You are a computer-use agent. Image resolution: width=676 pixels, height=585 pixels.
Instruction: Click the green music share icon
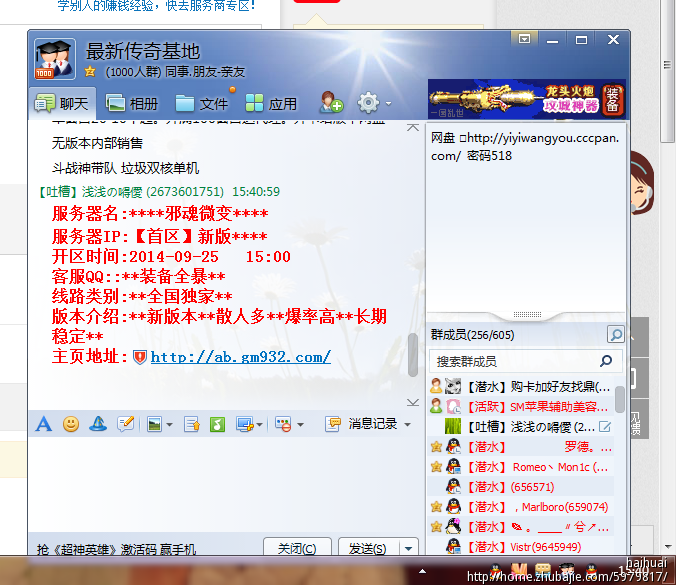(217, 425)
